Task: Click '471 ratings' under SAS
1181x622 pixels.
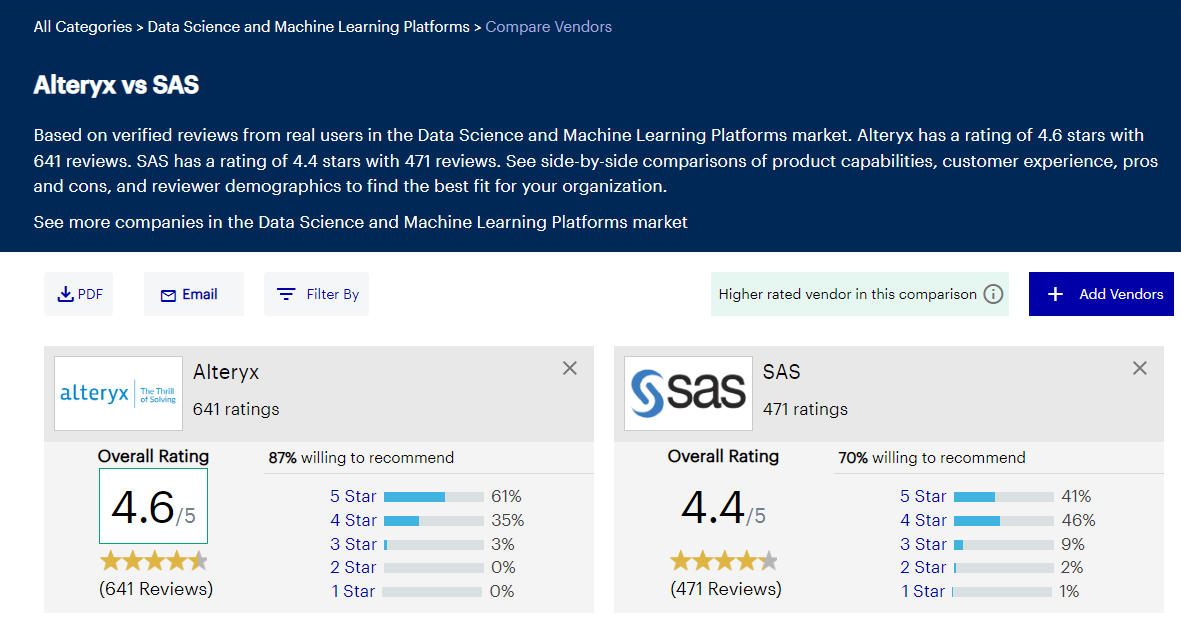Action: (x=805, y=410)
